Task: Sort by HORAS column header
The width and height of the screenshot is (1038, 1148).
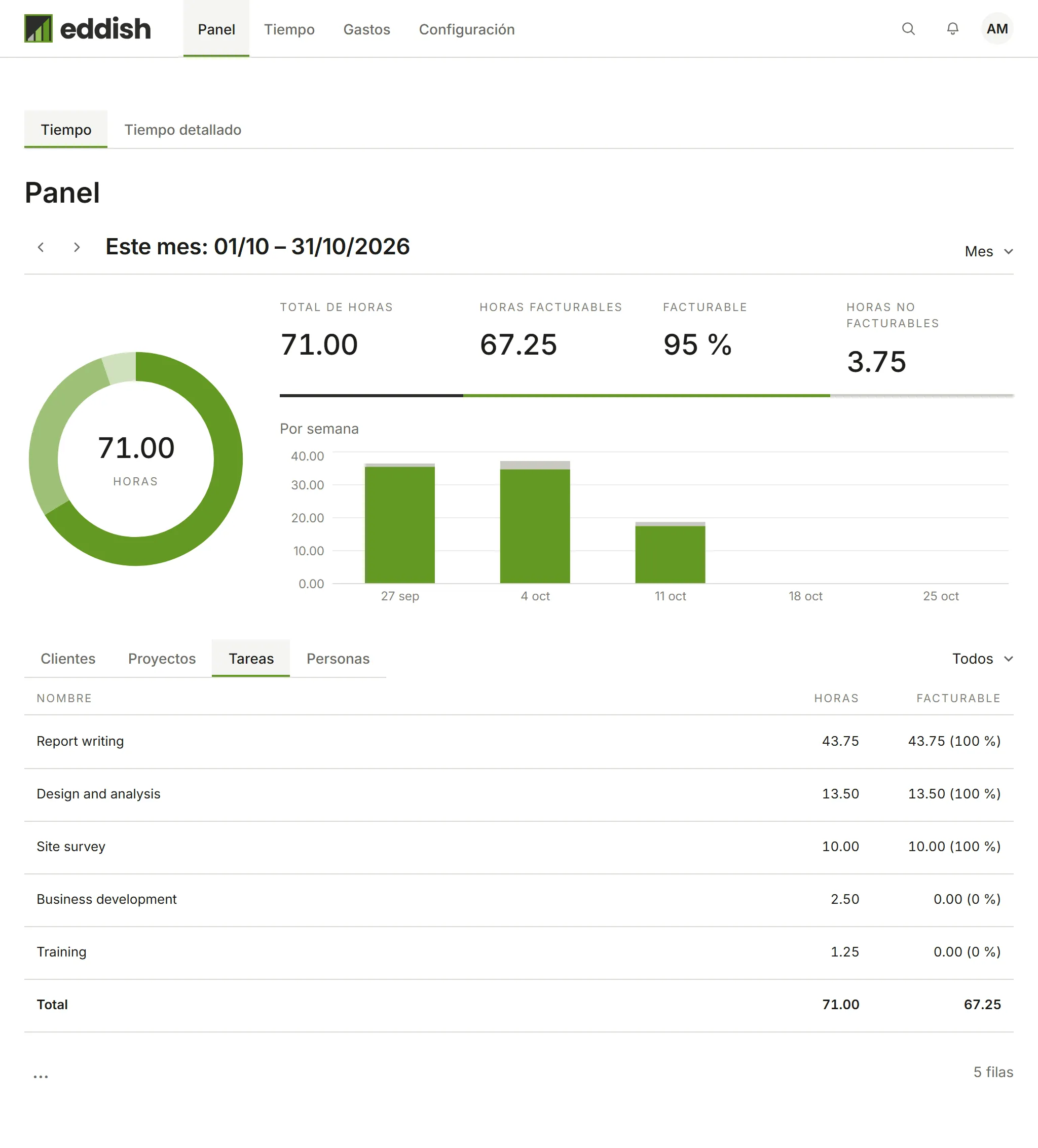Action: (x=836, y=698)
